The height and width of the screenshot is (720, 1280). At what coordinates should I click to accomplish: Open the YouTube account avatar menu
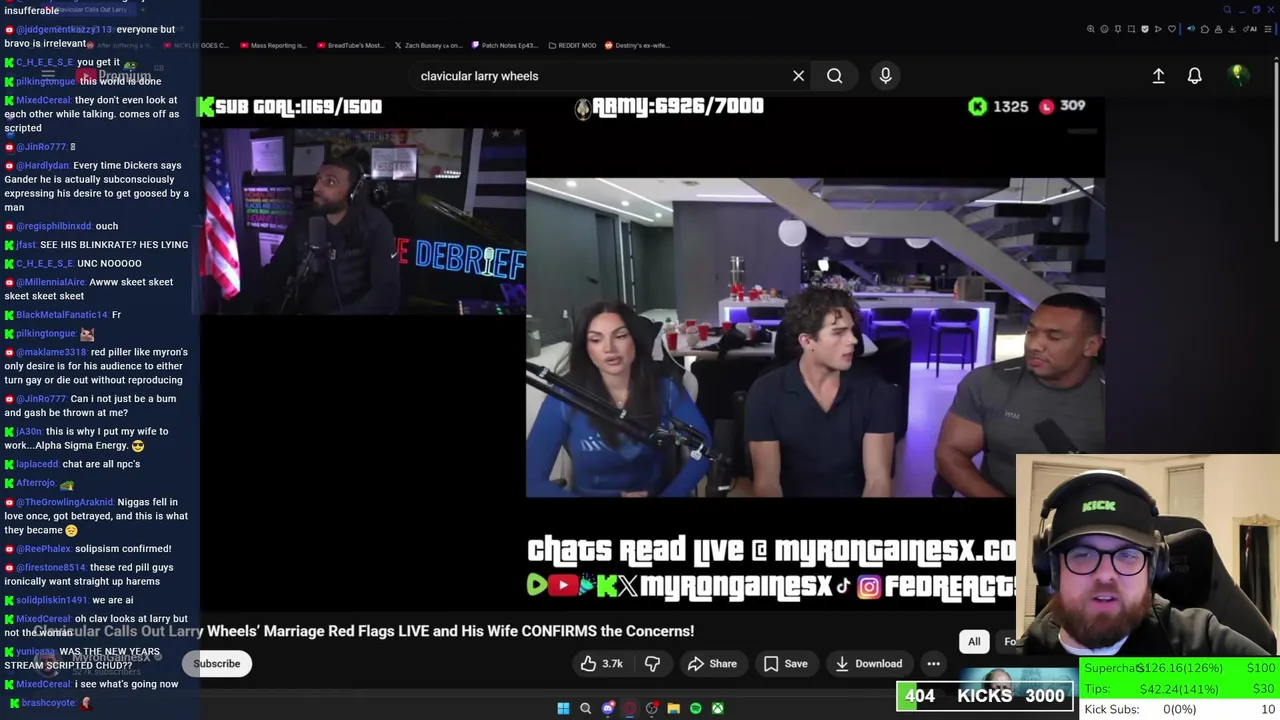[1237, 75]
